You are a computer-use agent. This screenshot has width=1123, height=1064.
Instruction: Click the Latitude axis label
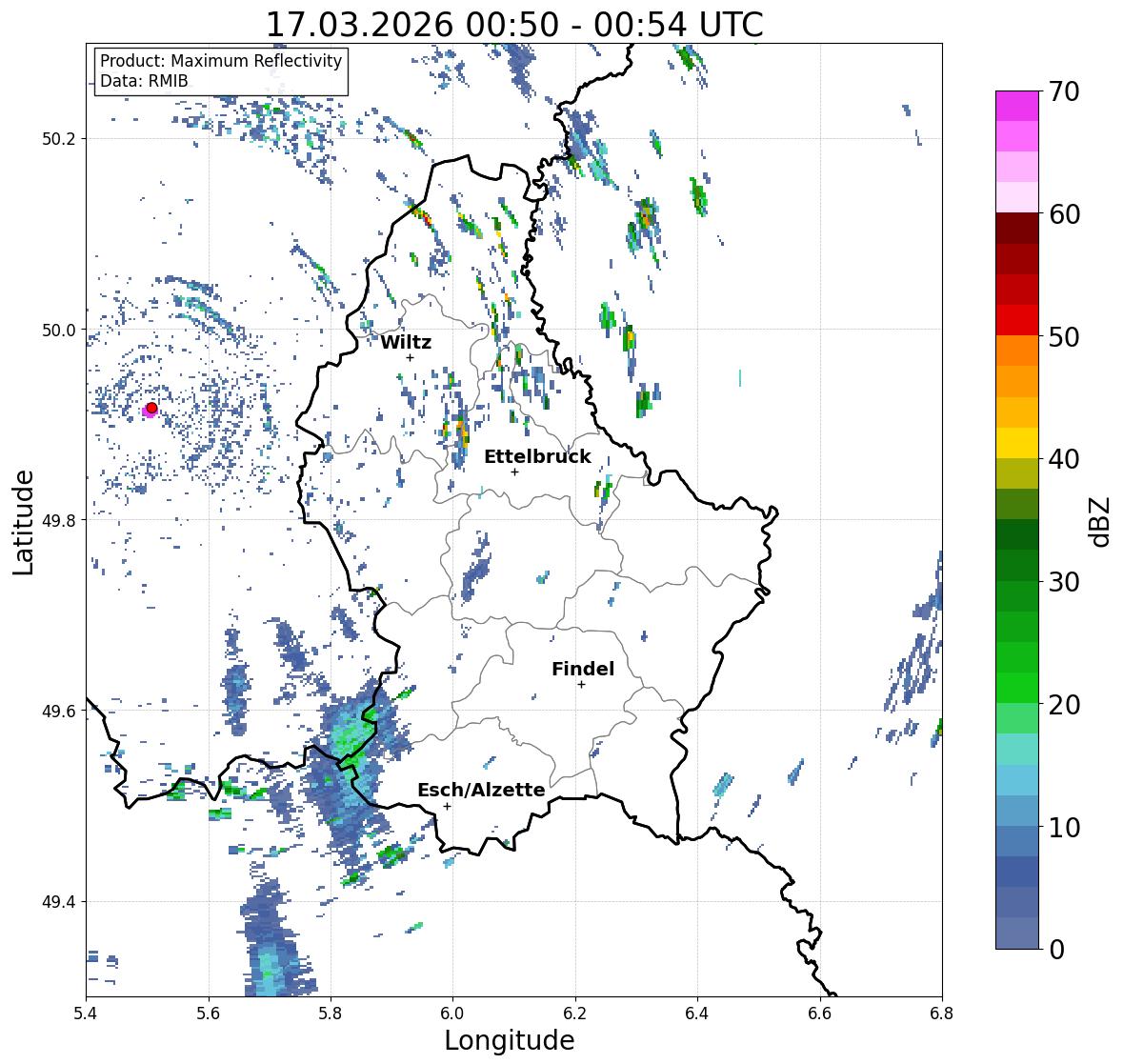24,522
